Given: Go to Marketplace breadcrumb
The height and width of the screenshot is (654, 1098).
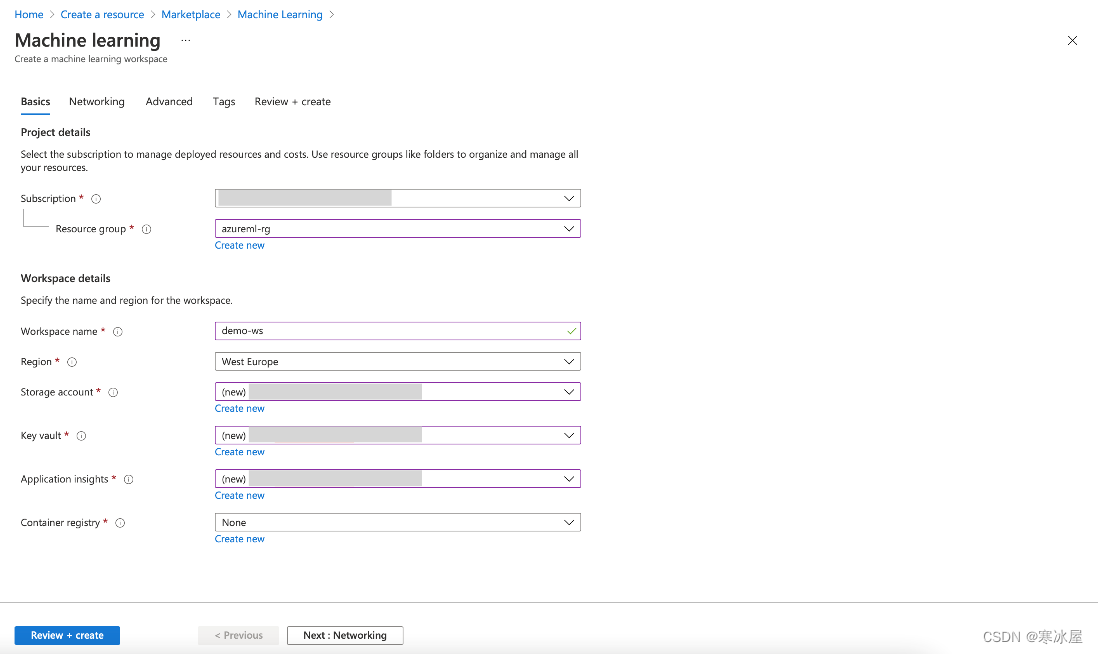Looking at the screenshot, I should pos(190,14).
